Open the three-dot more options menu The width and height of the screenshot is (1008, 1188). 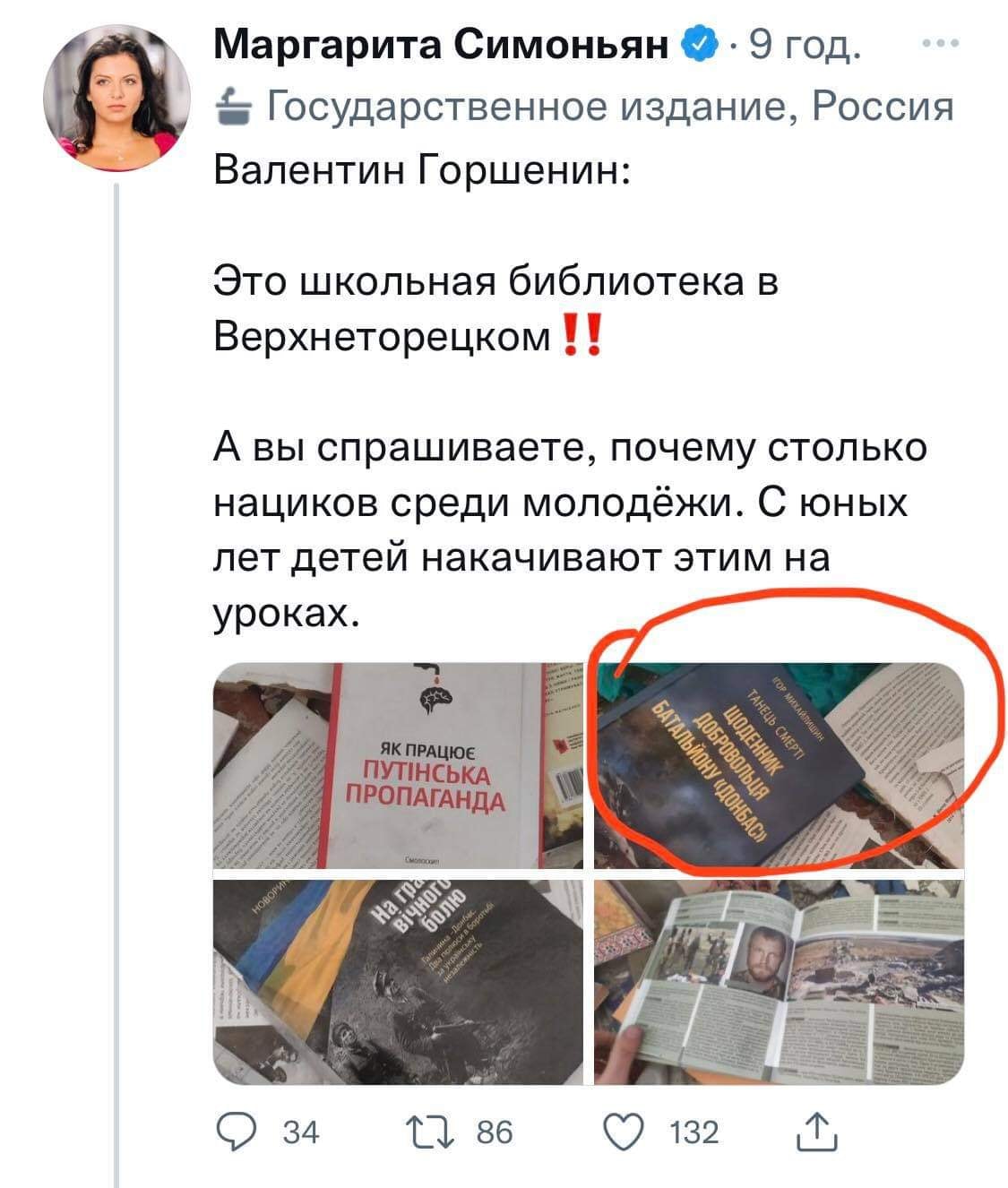[x=941, y=43]
